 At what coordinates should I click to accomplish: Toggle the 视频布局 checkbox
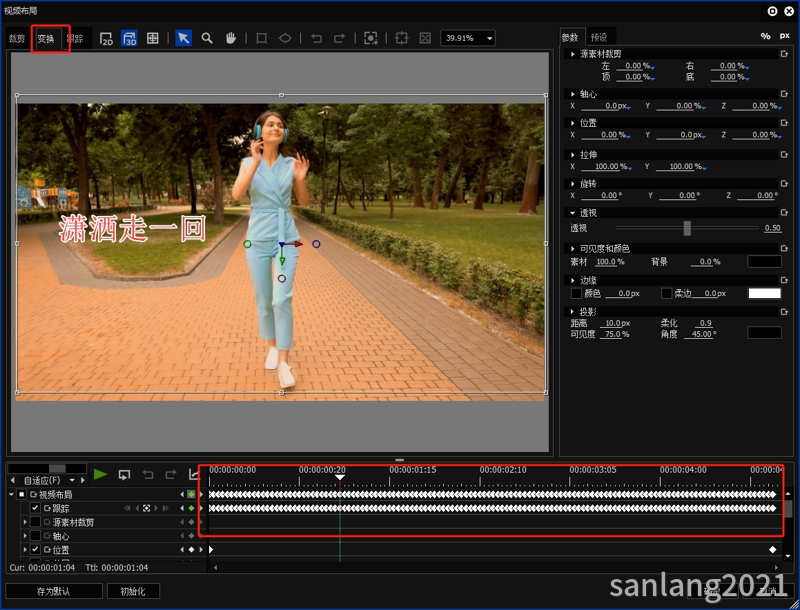(x=21, y=494)
